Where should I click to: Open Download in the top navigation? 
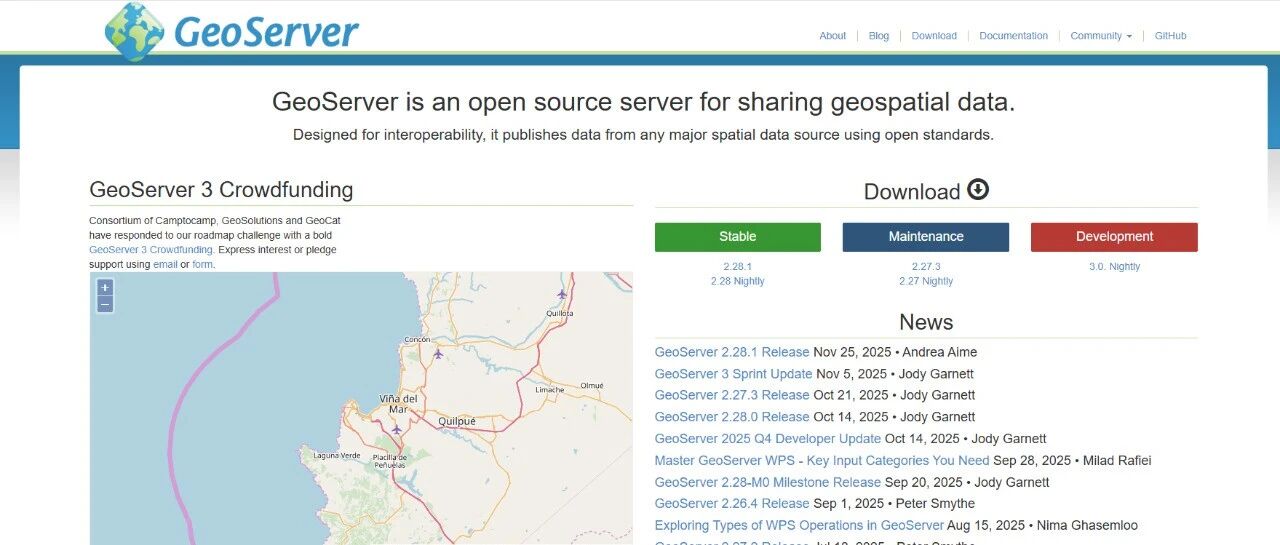(x=934, y=36)
